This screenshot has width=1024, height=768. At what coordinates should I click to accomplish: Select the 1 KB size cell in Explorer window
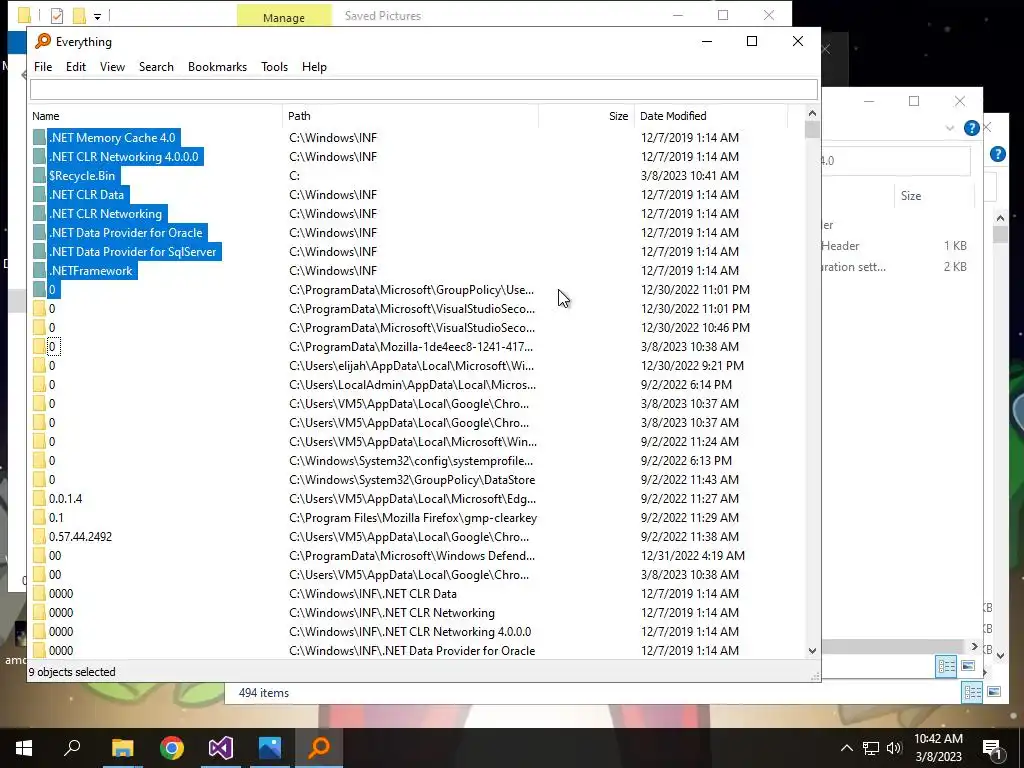click(x=955, y=246)
